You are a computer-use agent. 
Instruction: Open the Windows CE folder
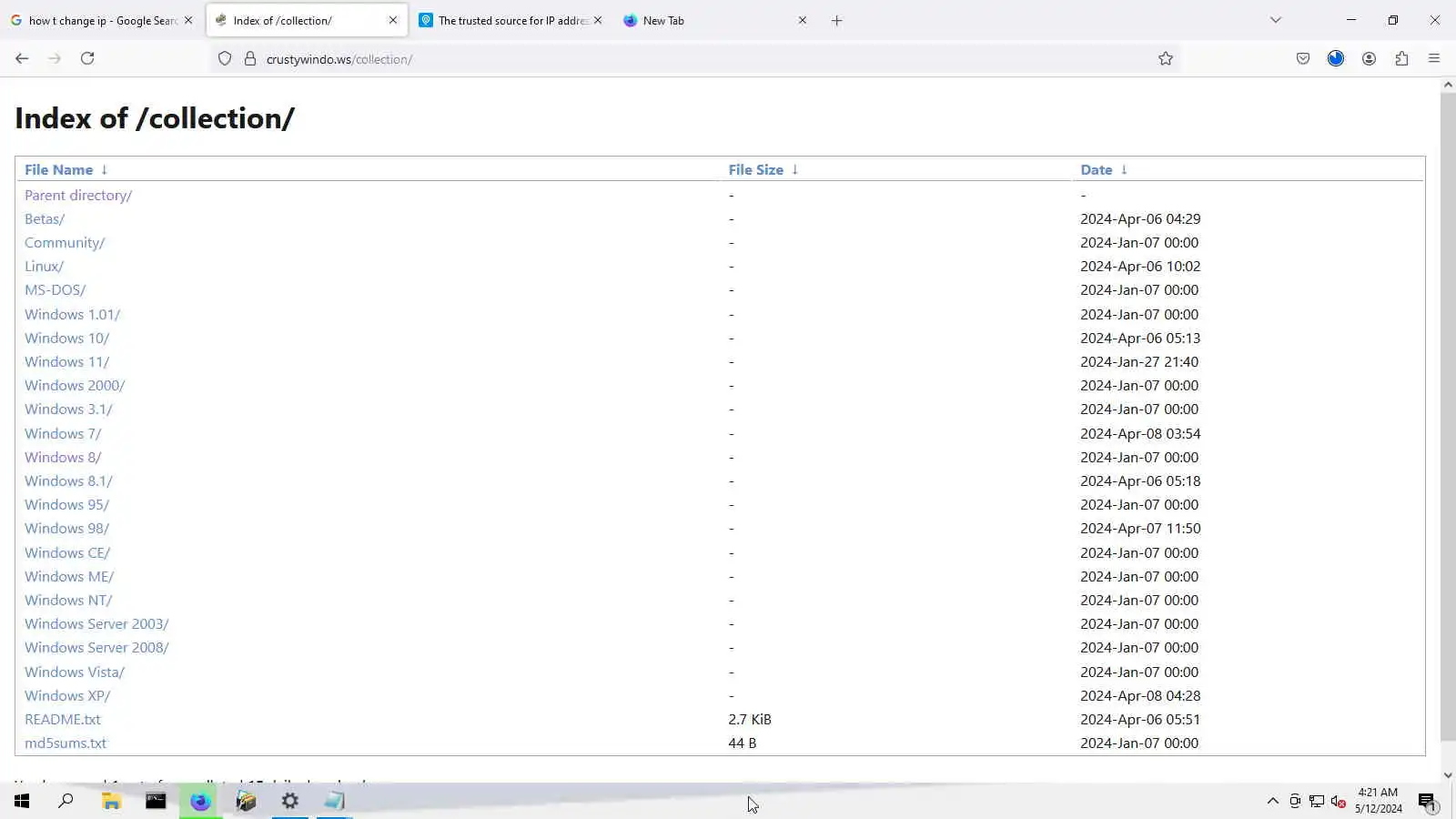(67, 553)
